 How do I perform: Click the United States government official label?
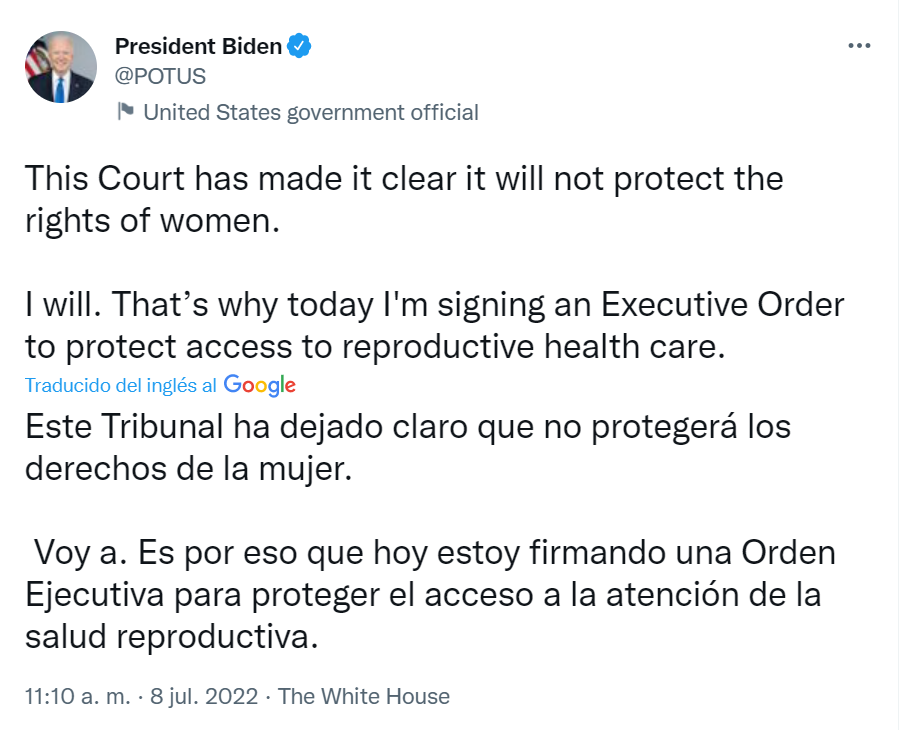coord(311,112)
